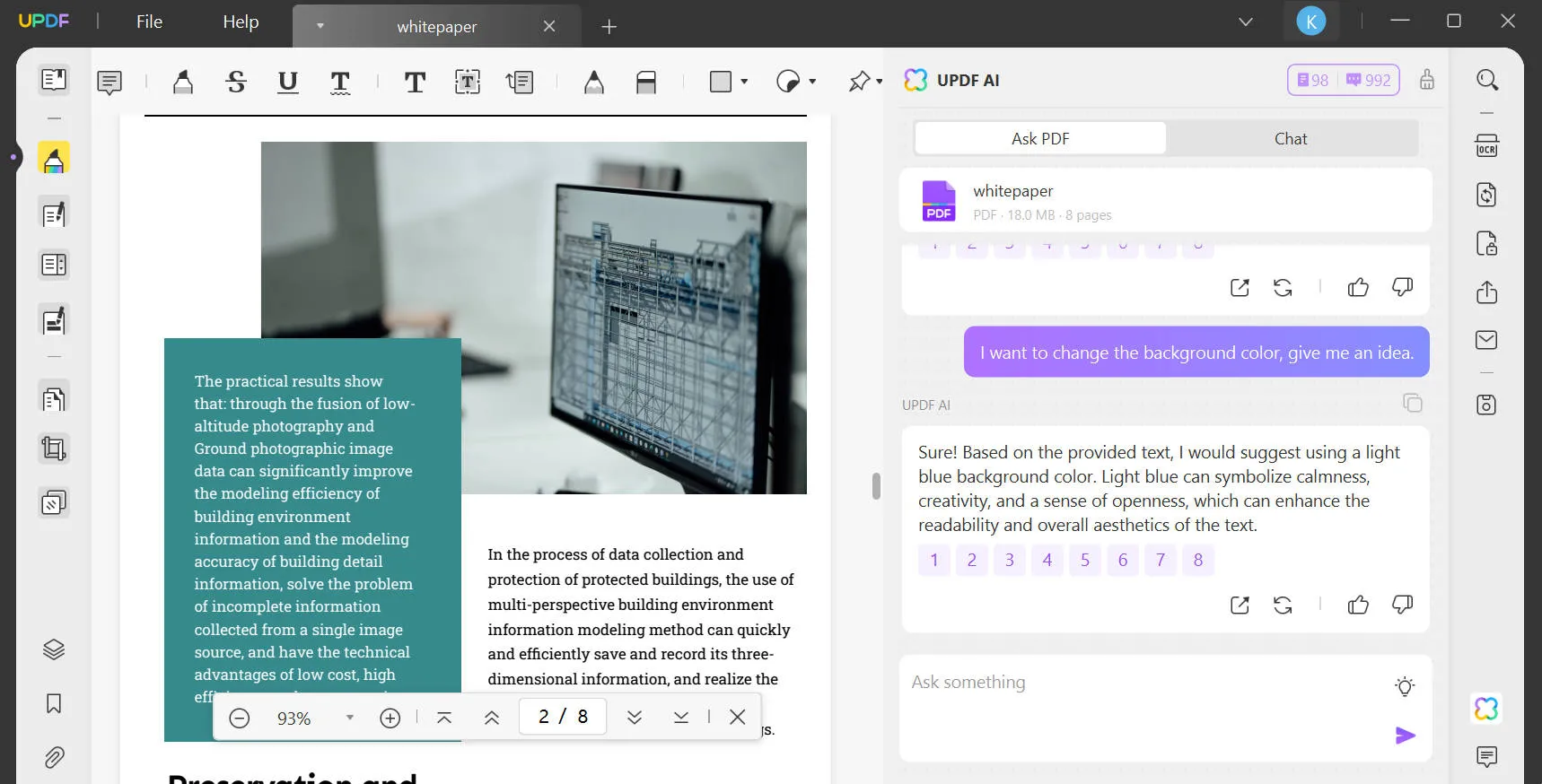Click the document vertical scrollbar handle
The height and width of the screenshot is (784, 1542).
click(876, 485)
